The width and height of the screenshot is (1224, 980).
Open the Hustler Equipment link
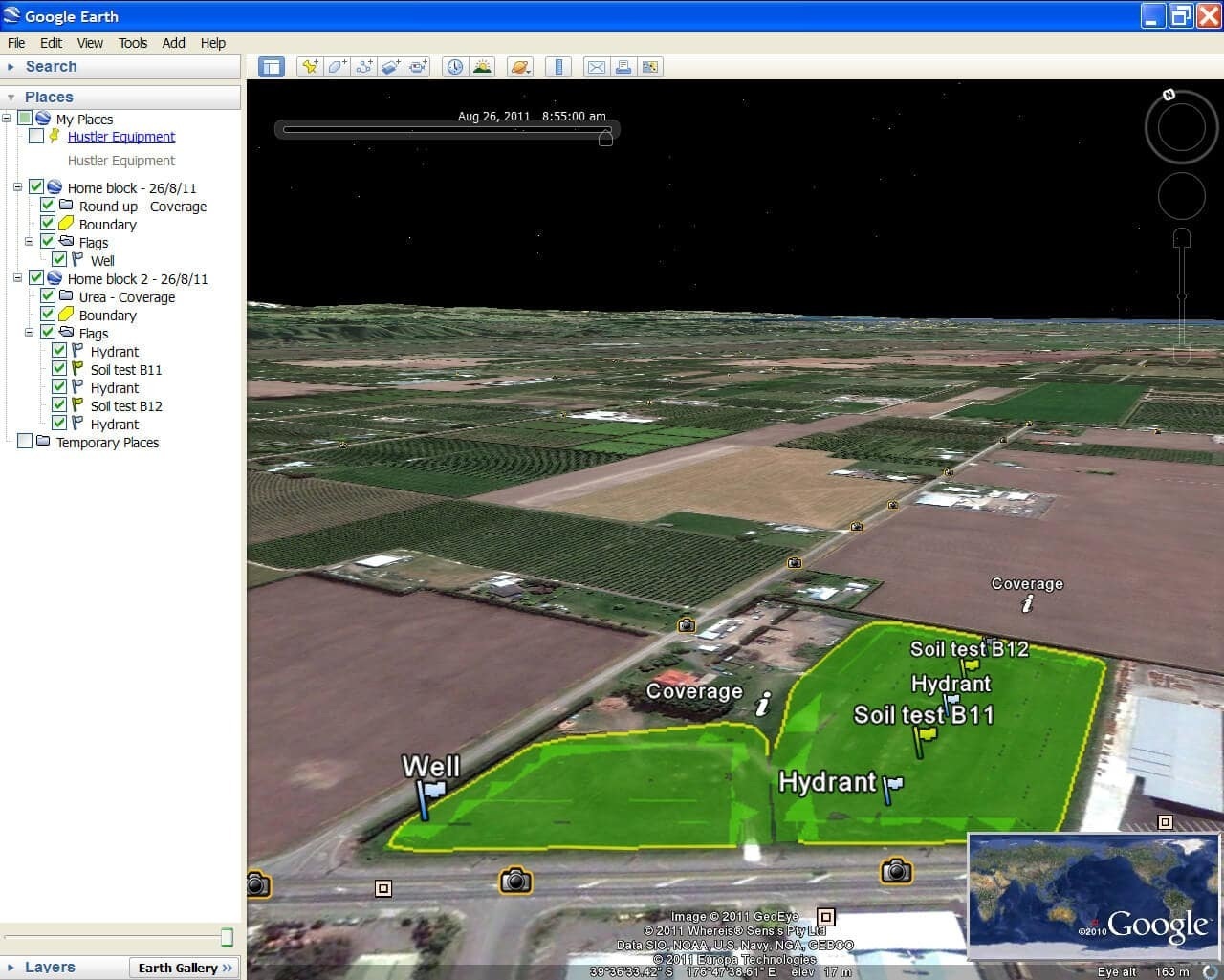(x=121, y=137)
